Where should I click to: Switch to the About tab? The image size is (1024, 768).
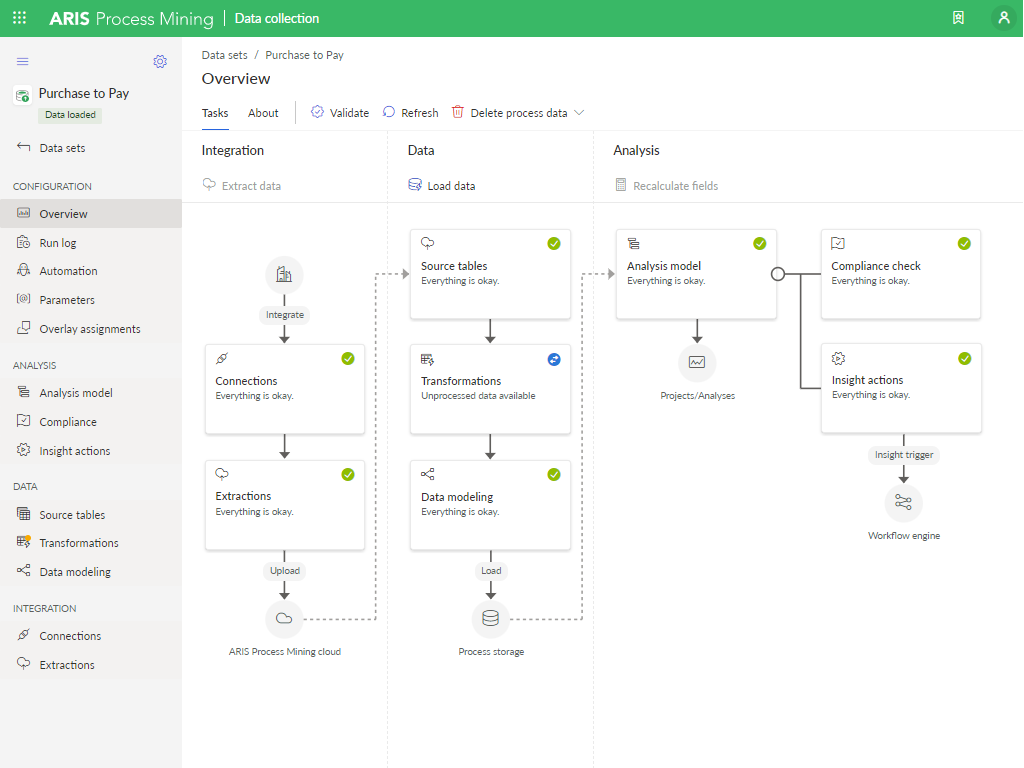263,113
